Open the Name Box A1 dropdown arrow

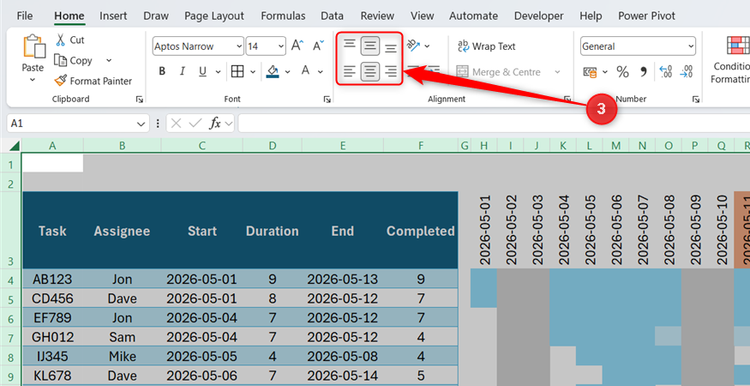pos(141,124)
